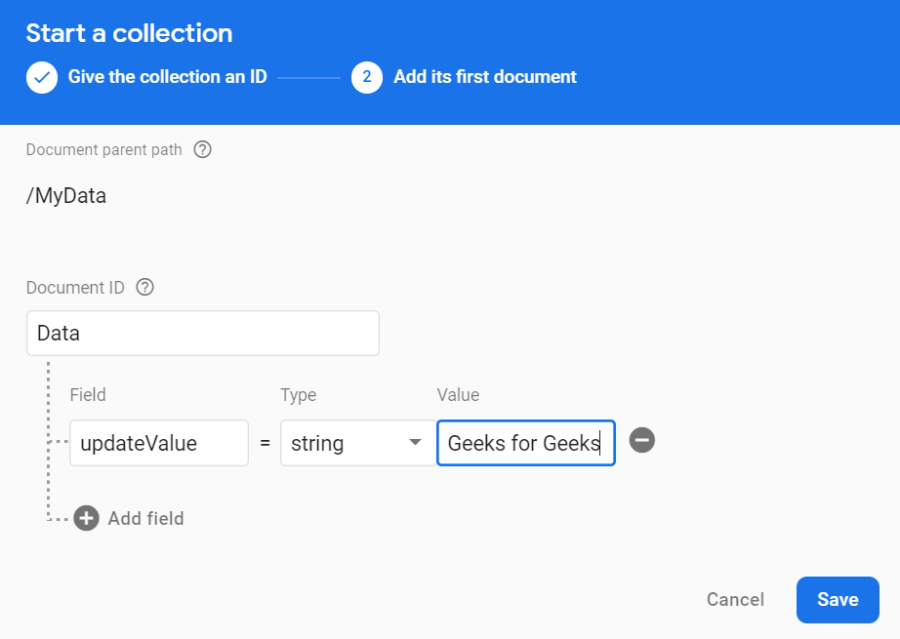Image resolution: width=900 pixels, height=639 pixels.
Task: Select Add its first document step label
Action: 485,76
